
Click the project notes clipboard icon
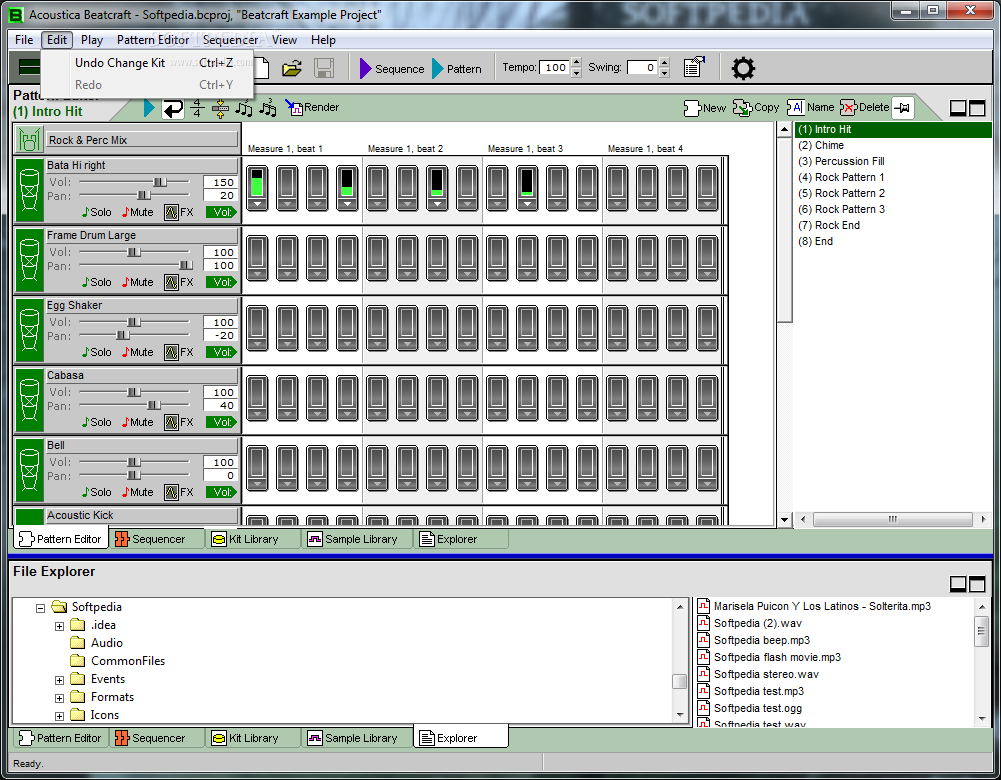tap(693, 66)
